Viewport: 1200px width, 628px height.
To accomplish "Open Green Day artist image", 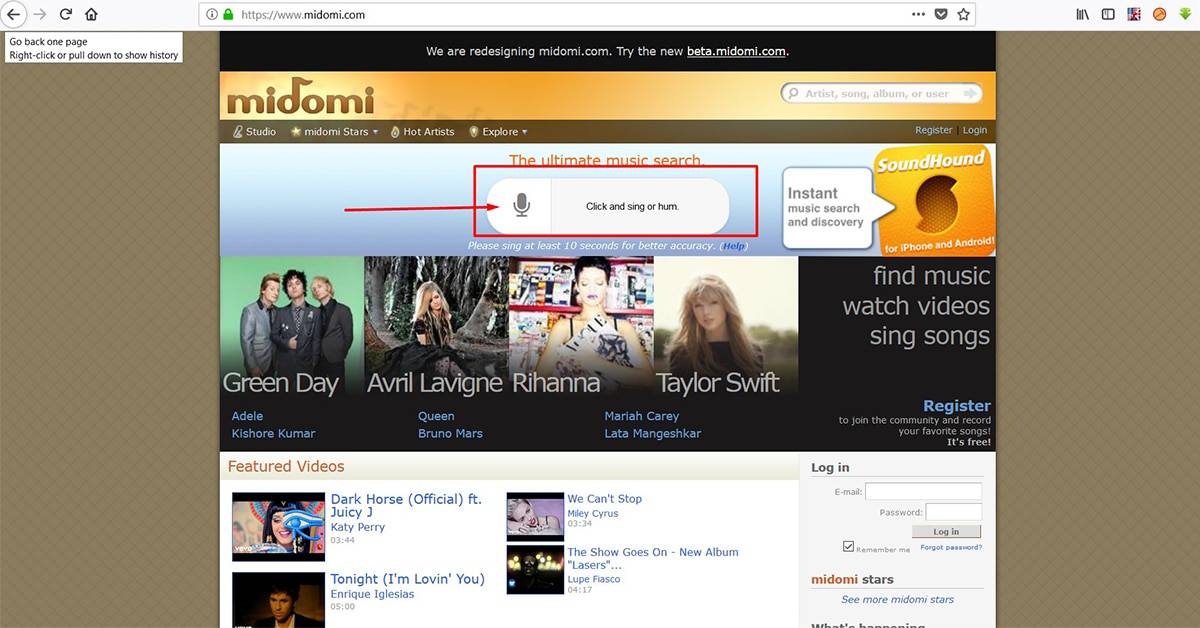I will tap(292, 327).
